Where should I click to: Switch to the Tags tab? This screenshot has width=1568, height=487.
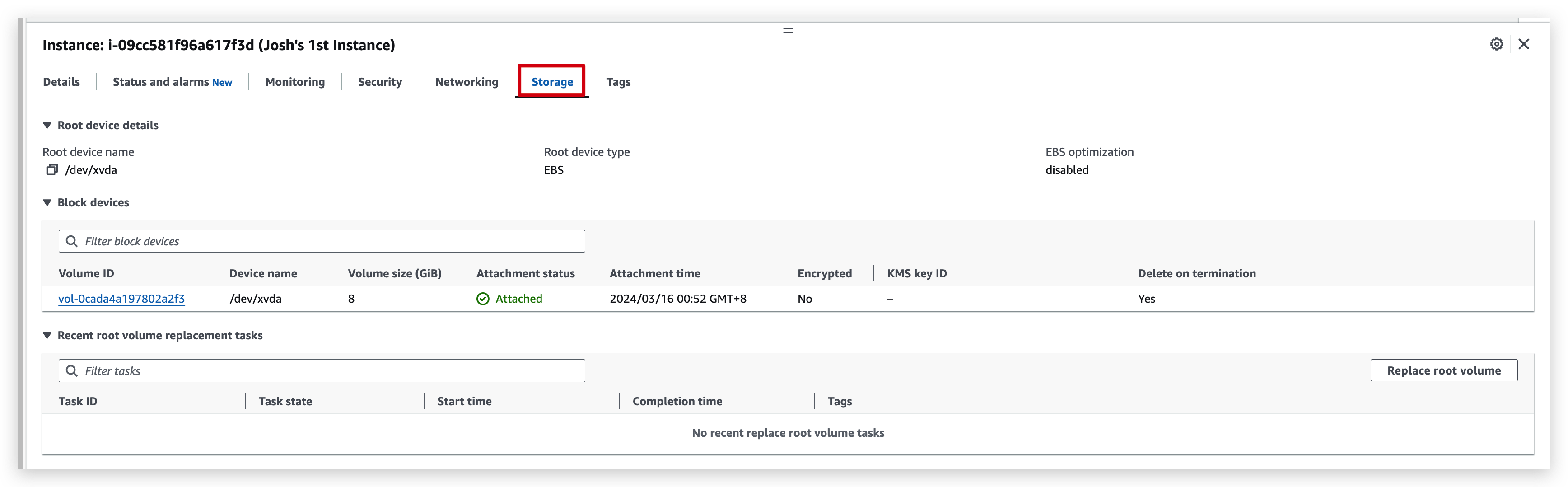[x=618, y=82]
